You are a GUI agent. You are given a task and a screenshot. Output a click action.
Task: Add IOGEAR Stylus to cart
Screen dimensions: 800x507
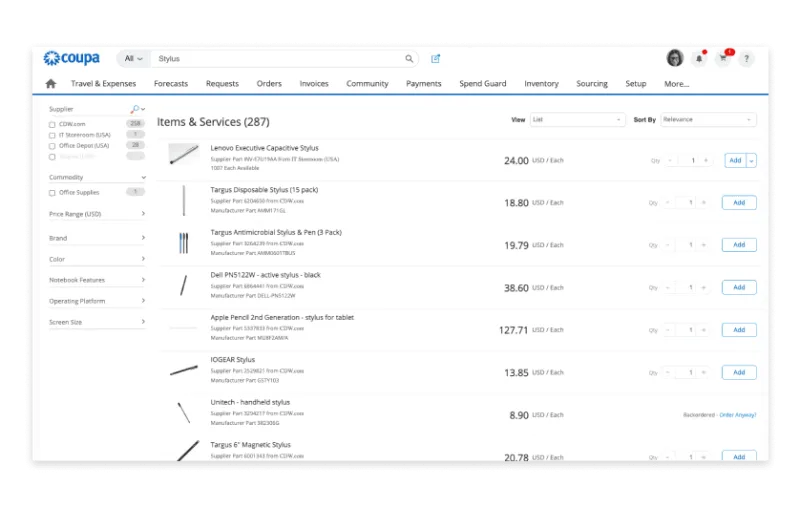click(x=739, y=372)
